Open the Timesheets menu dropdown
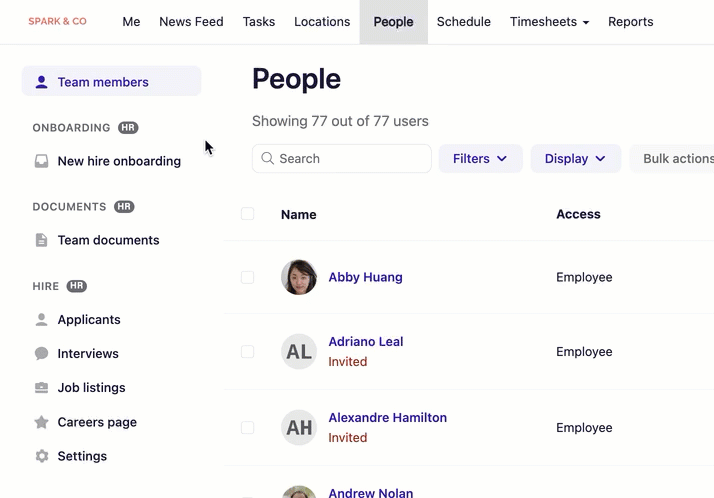Viewport: 714px width, 498px height. point(549,22)
